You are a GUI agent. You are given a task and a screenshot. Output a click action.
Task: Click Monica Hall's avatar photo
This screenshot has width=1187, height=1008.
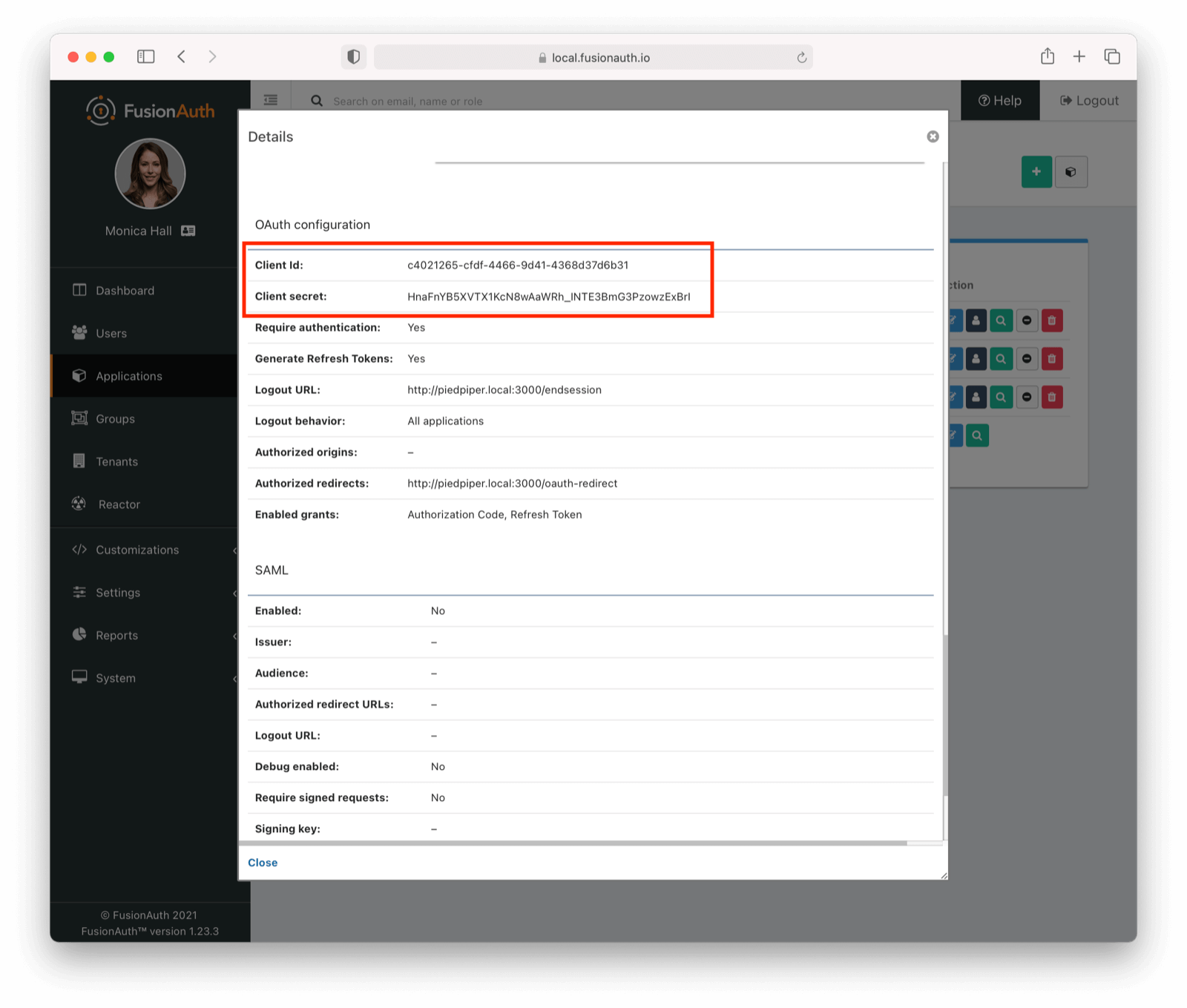(151, 174)
